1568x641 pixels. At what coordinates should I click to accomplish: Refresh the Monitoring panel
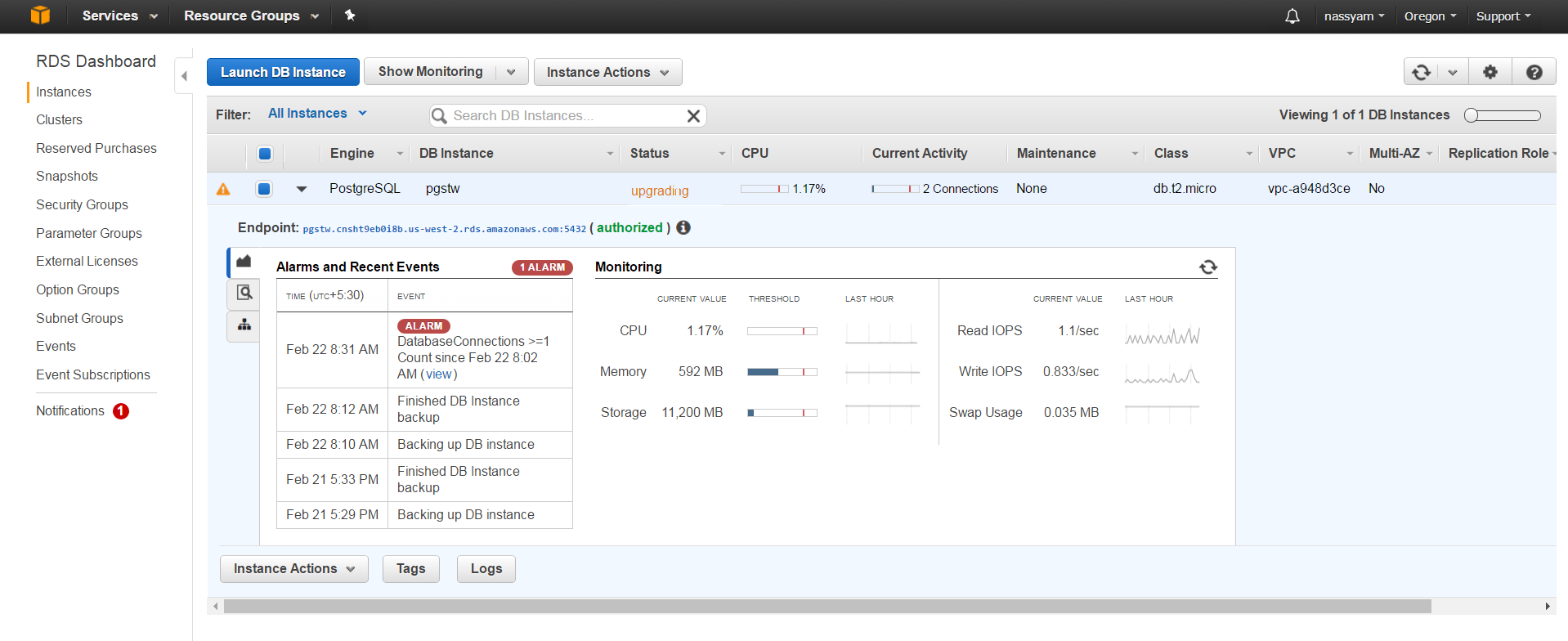pos(1208,267)
